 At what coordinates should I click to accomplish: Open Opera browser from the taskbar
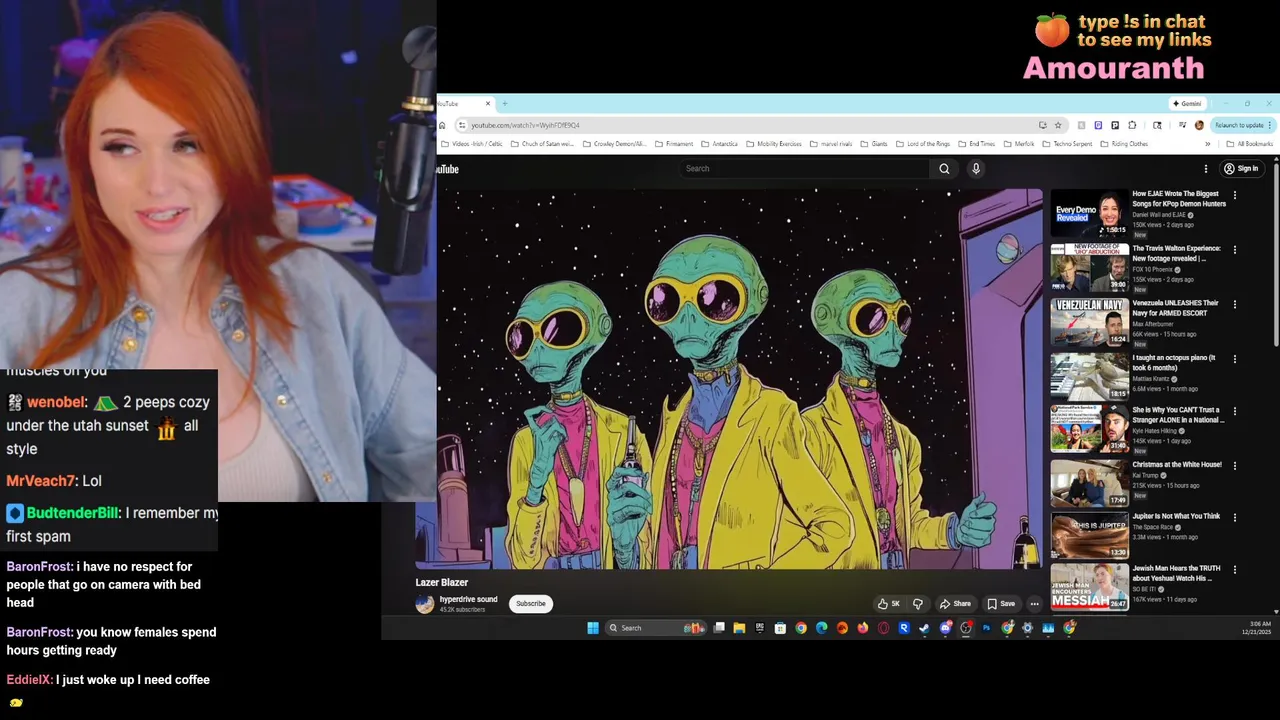pos(883,628)
